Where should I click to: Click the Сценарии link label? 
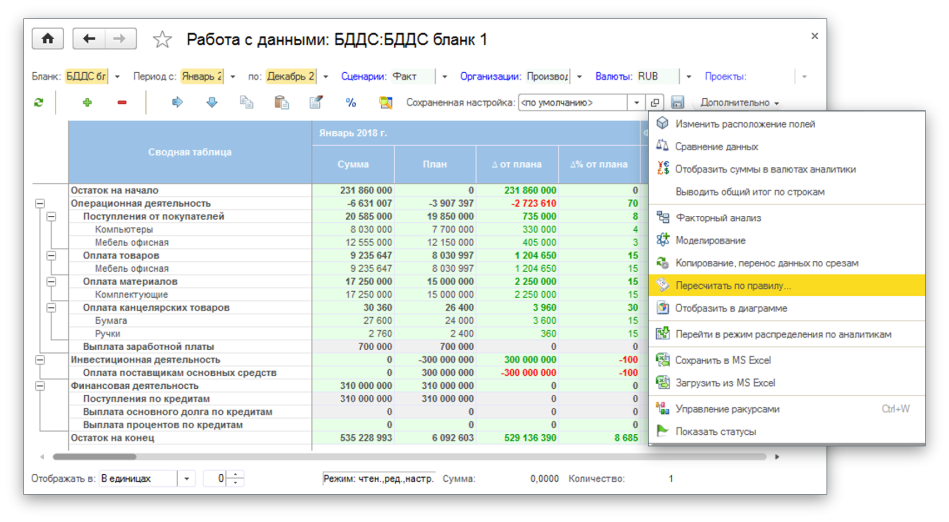coord(363,77)
